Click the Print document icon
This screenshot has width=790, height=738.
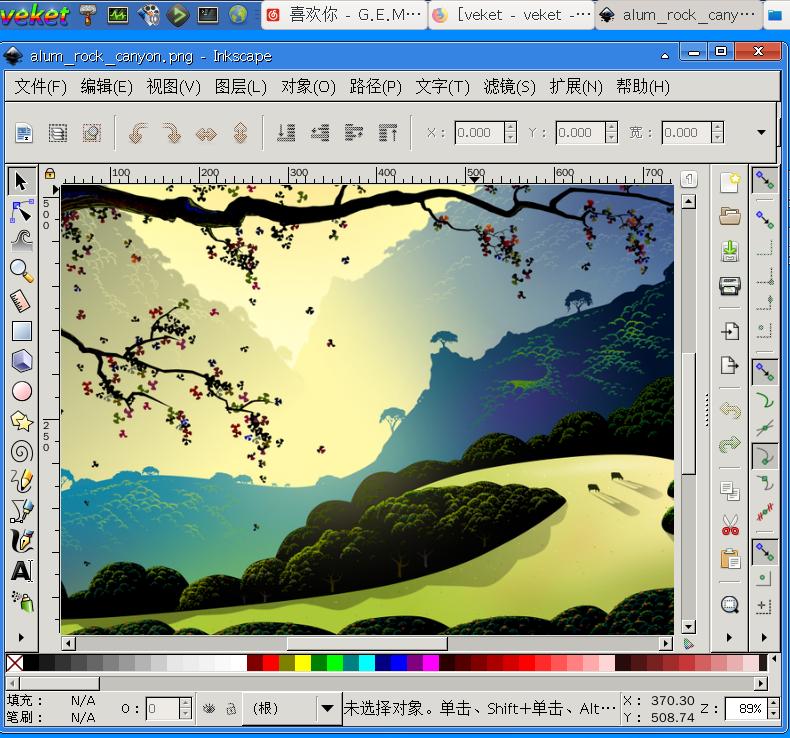tap(730, 286)
